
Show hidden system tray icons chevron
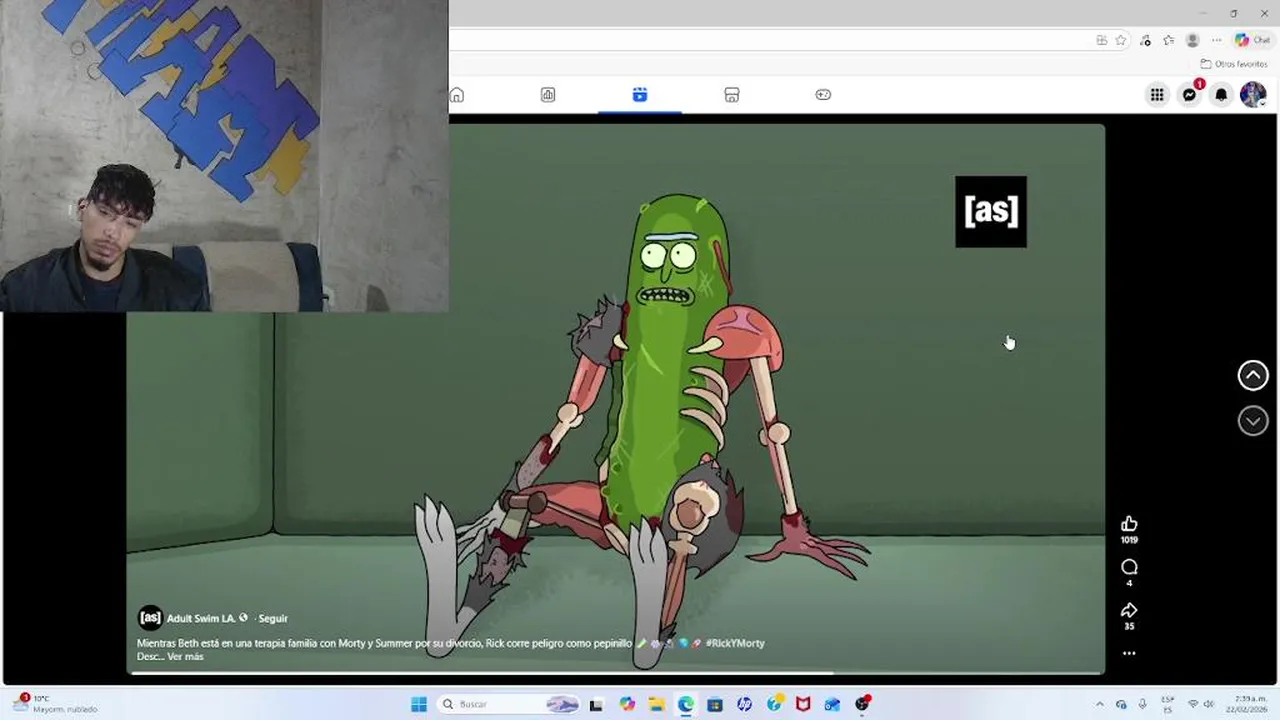coord(1100,704)
